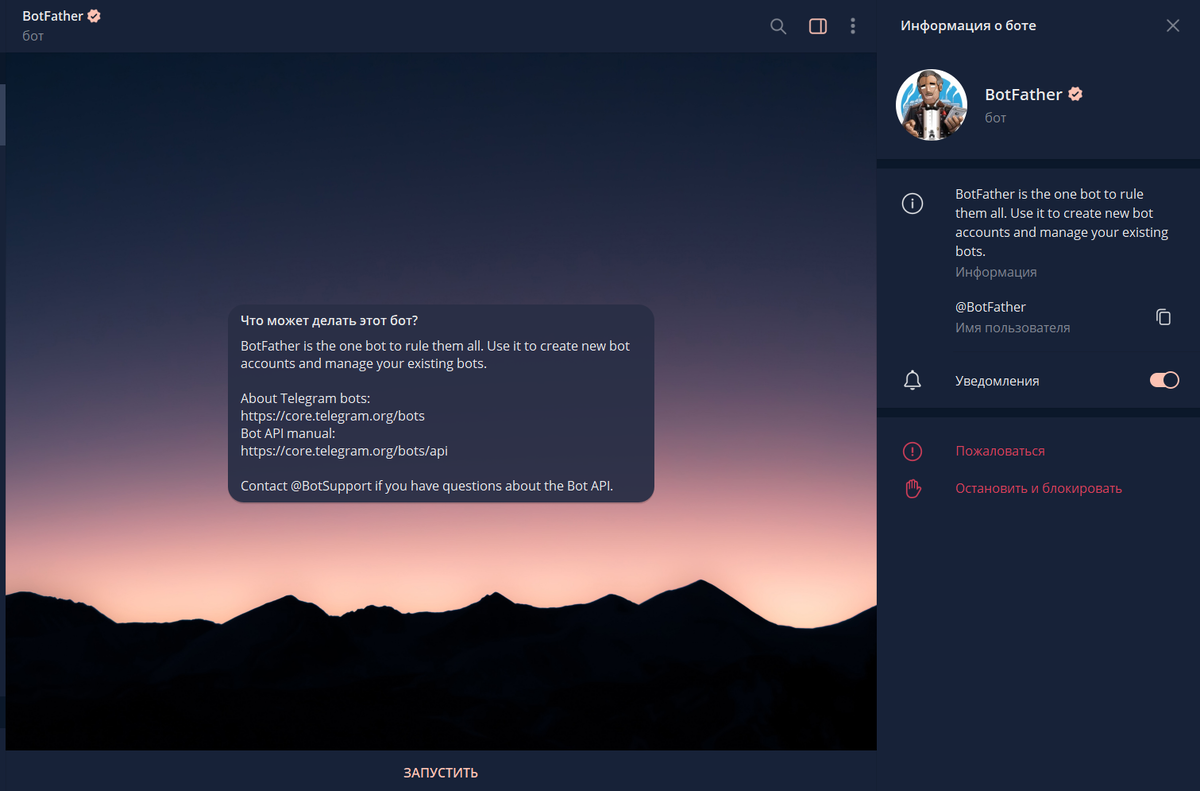Viewport: 1200px width, 791px height.
Task: Open the https://core.telegram.org/bots/api link
Action: (344, 451)
